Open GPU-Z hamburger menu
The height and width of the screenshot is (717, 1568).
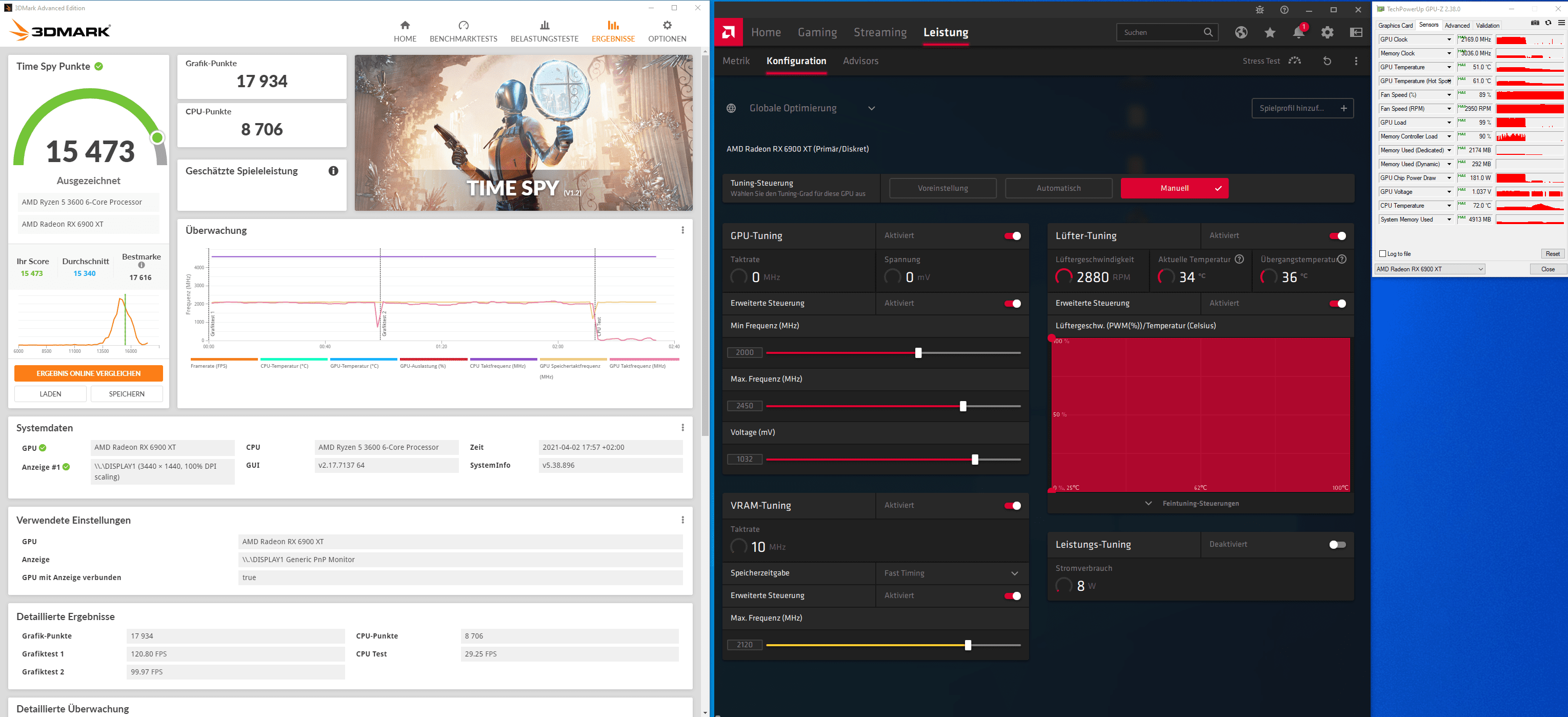click(1561, 23)
